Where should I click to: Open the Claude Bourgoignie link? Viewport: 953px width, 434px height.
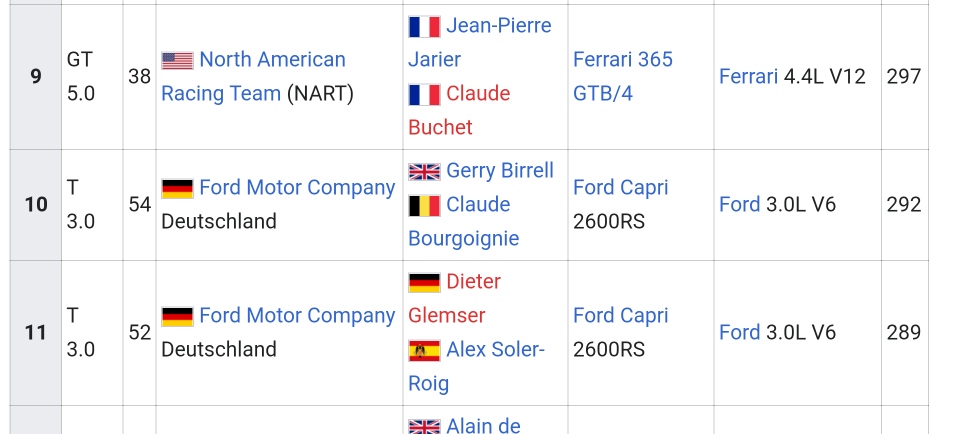coord(464,221)
